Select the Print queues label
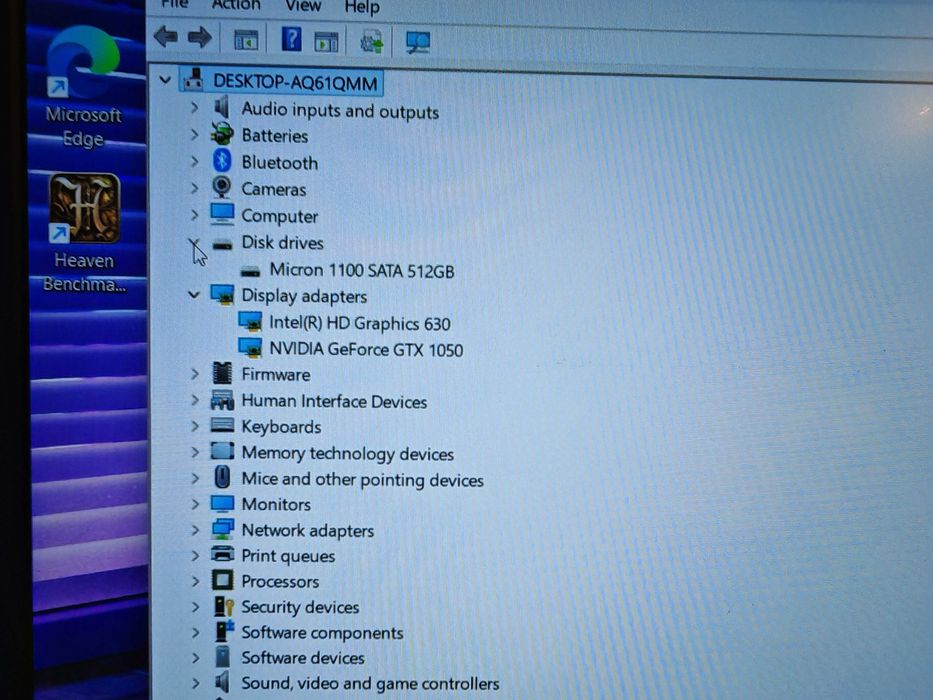This screenshot has width=933, height=700. pos(288,556)
